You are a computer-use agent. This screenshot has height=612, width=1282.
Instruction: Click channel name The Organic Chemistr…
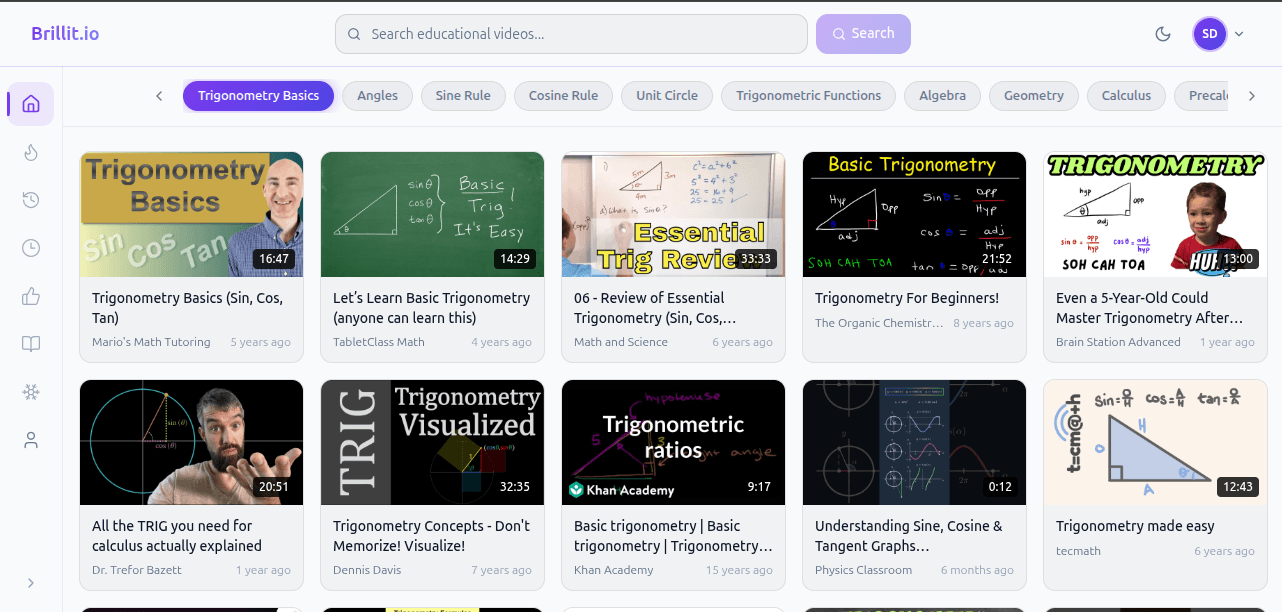click(x=879, y=323)
